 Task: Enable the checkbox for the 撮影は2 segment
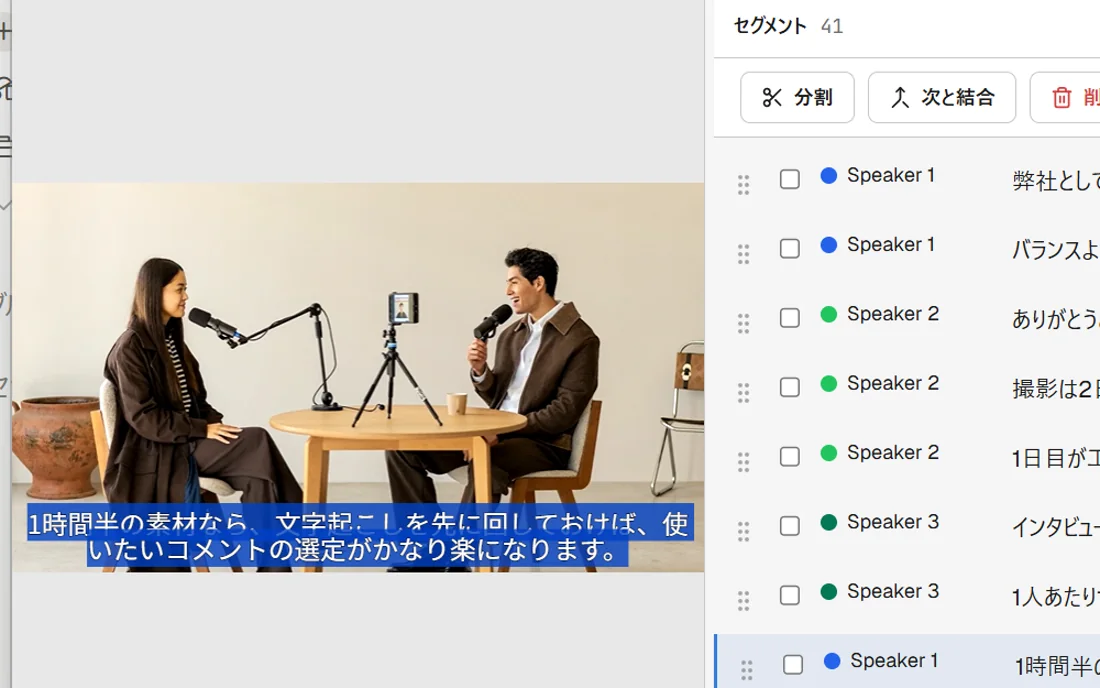click(790, 387)
